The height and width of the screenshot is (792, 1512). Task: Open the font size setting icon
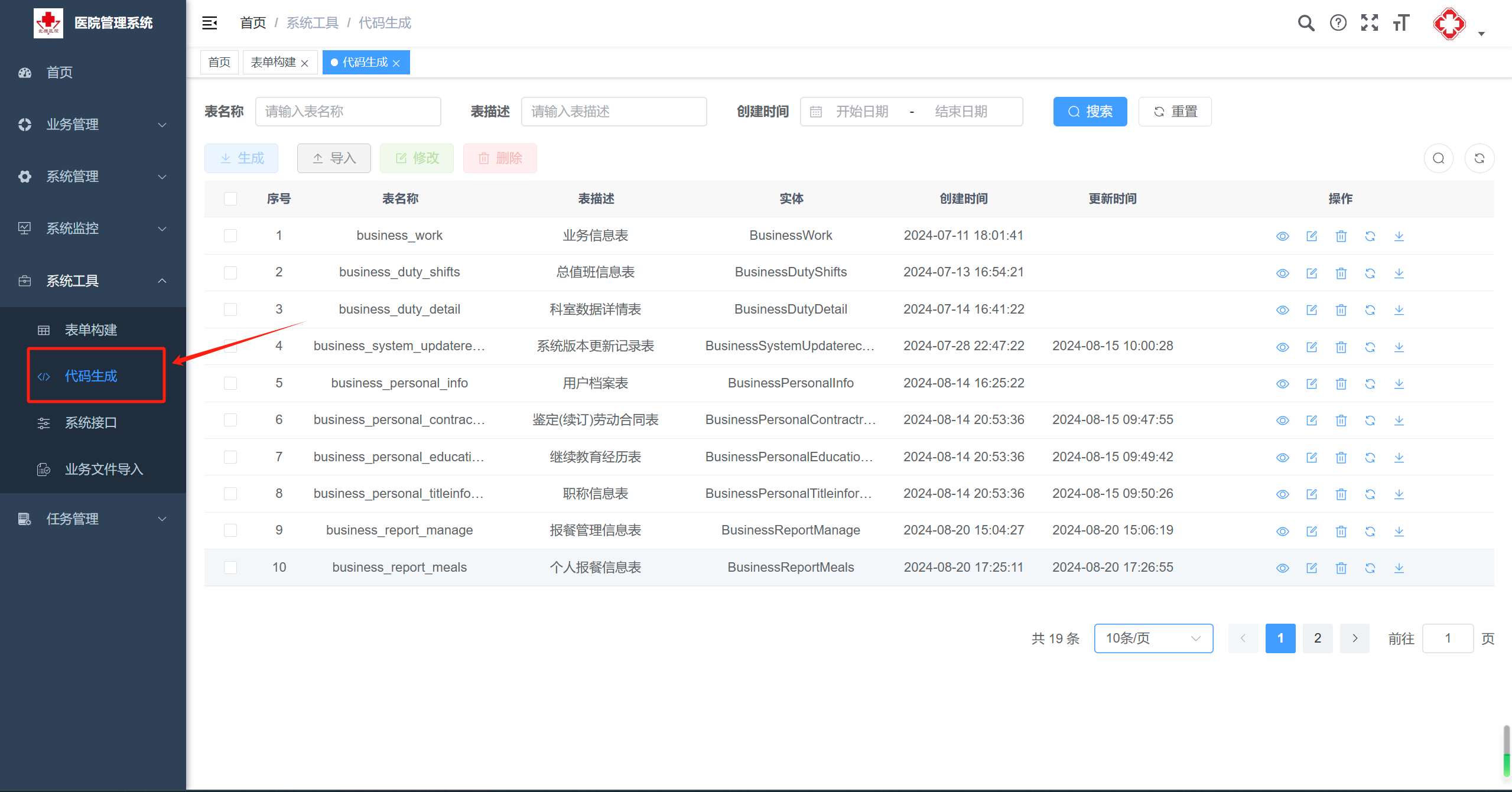pos(1401,23)
